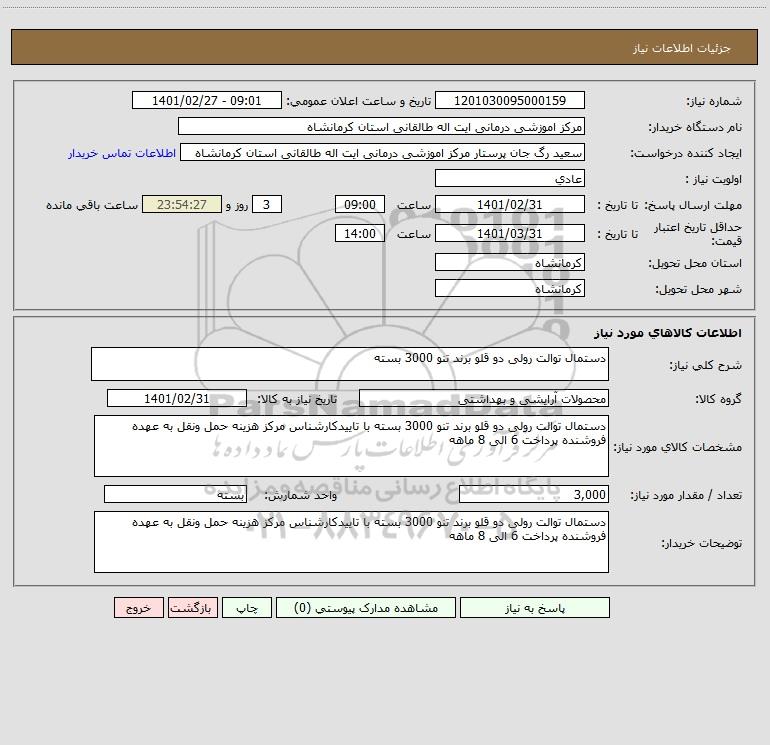Click the remaining days field showing 3
770x745 pixels.
coord(267,204)
